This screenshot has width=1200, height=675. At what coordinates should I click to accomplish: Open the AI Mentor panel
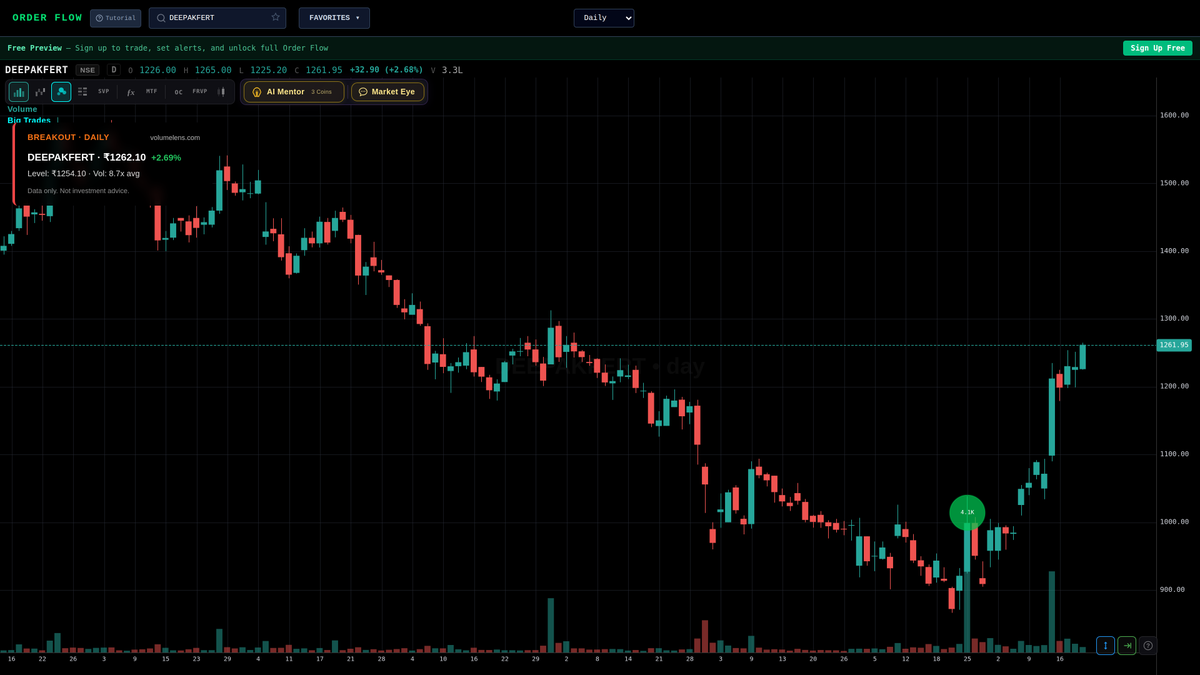coord(292,91)
